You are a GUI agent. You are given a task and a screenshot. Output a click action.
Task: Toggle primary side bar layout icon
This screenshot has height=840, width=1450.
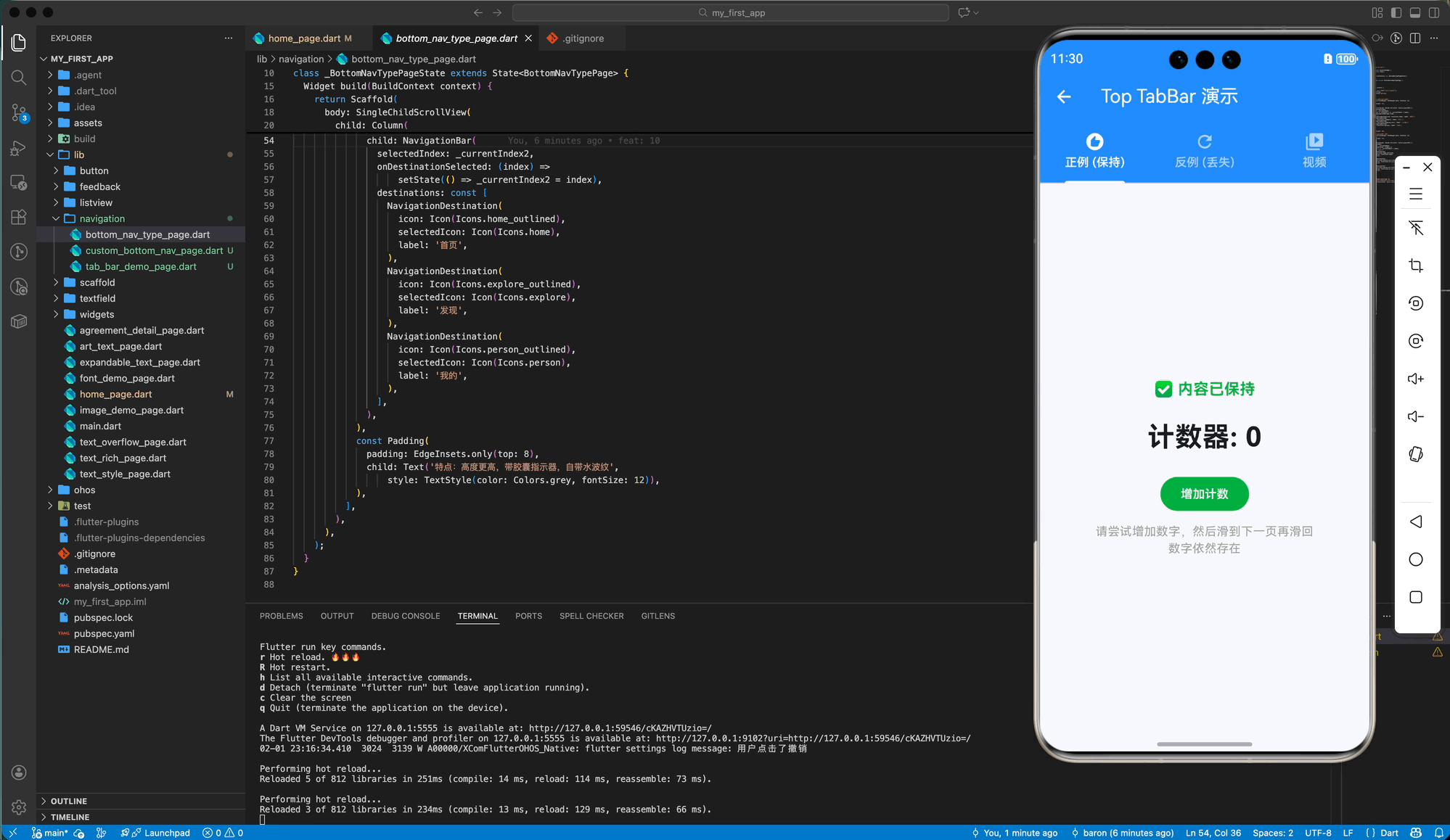pos(1396,13)
